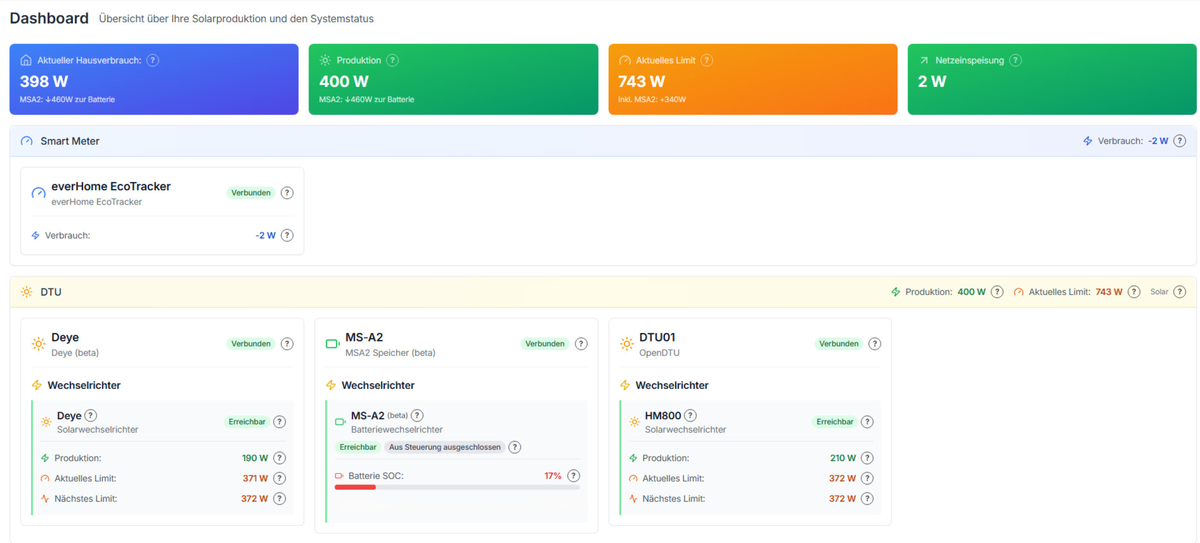
Task: Click help icon in HM800 Produktion 210 W row
Action: click(867, 458)
